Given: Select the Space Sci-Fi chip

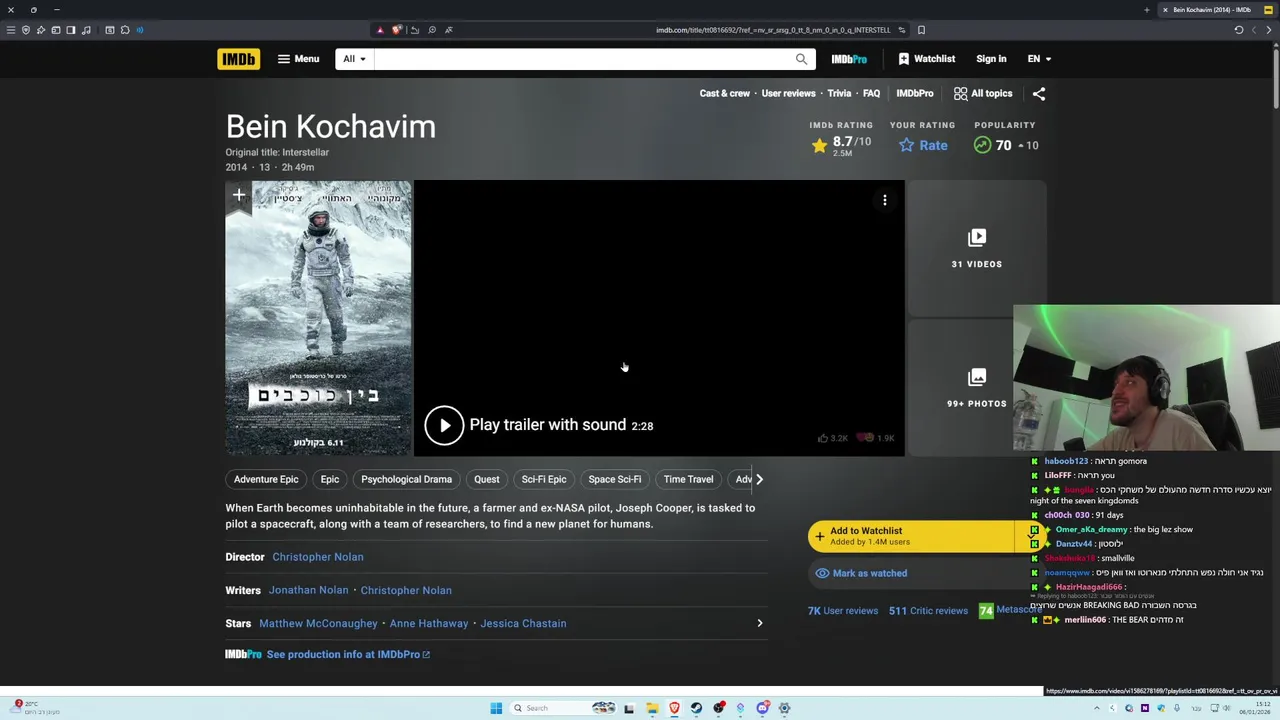Looking at the screenshot, I should 615,479.
